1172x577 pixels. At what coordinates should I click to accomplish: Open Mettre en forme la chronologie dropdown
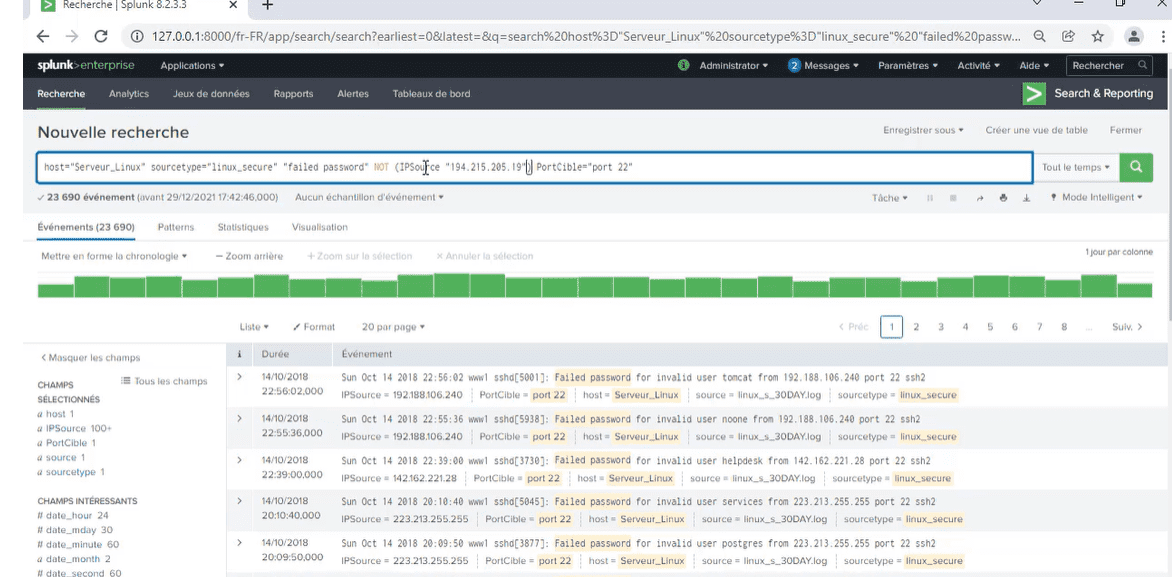coord(114,256)
